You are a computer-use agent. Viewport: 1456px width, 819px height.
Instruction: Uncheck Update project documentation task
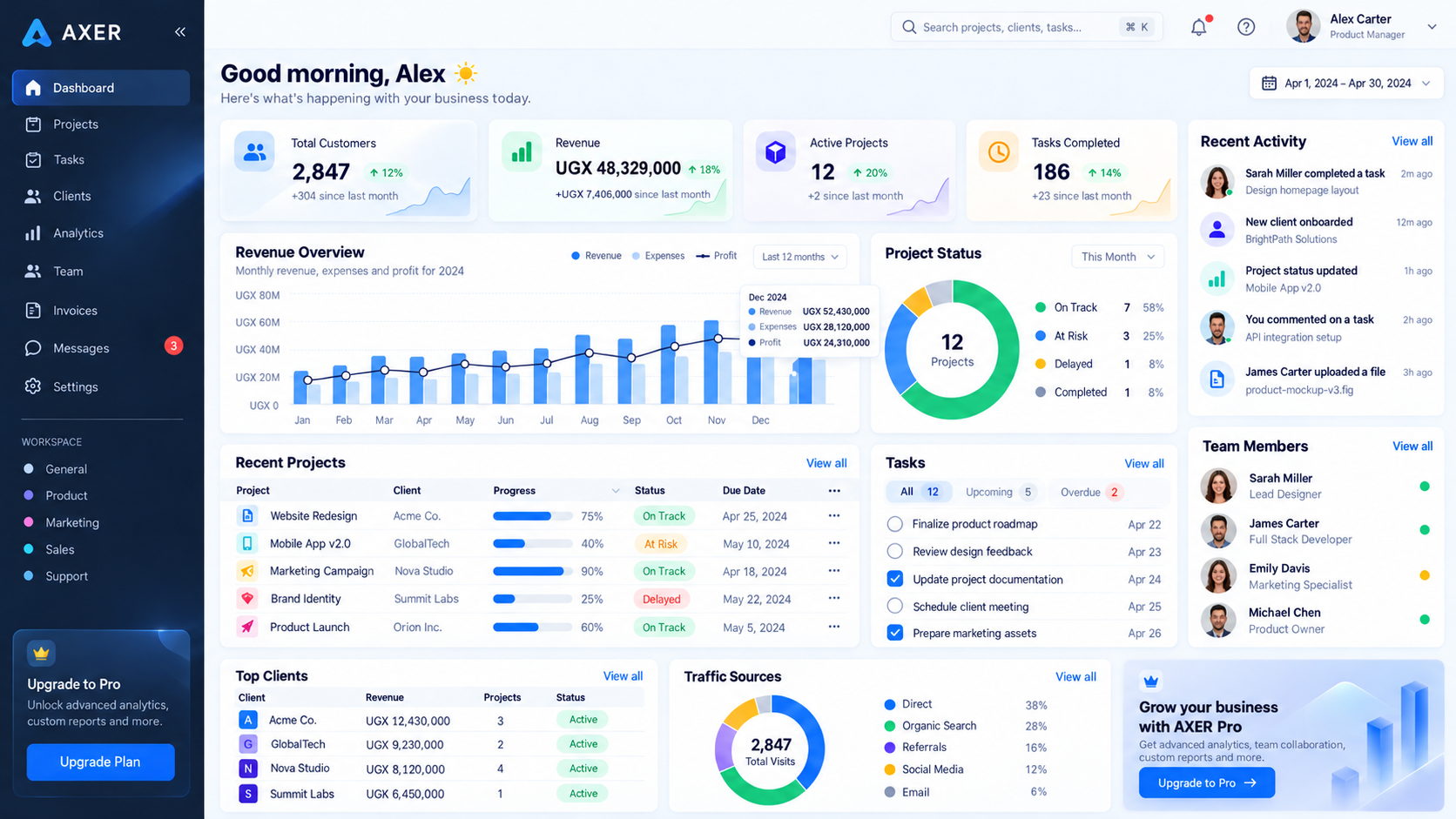[894, 579]
